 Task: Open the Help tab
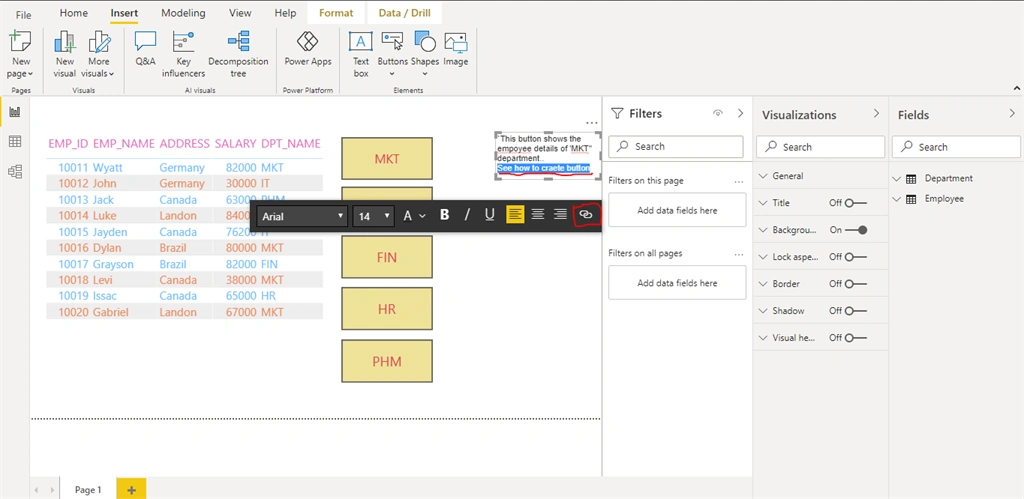(285, 13)
